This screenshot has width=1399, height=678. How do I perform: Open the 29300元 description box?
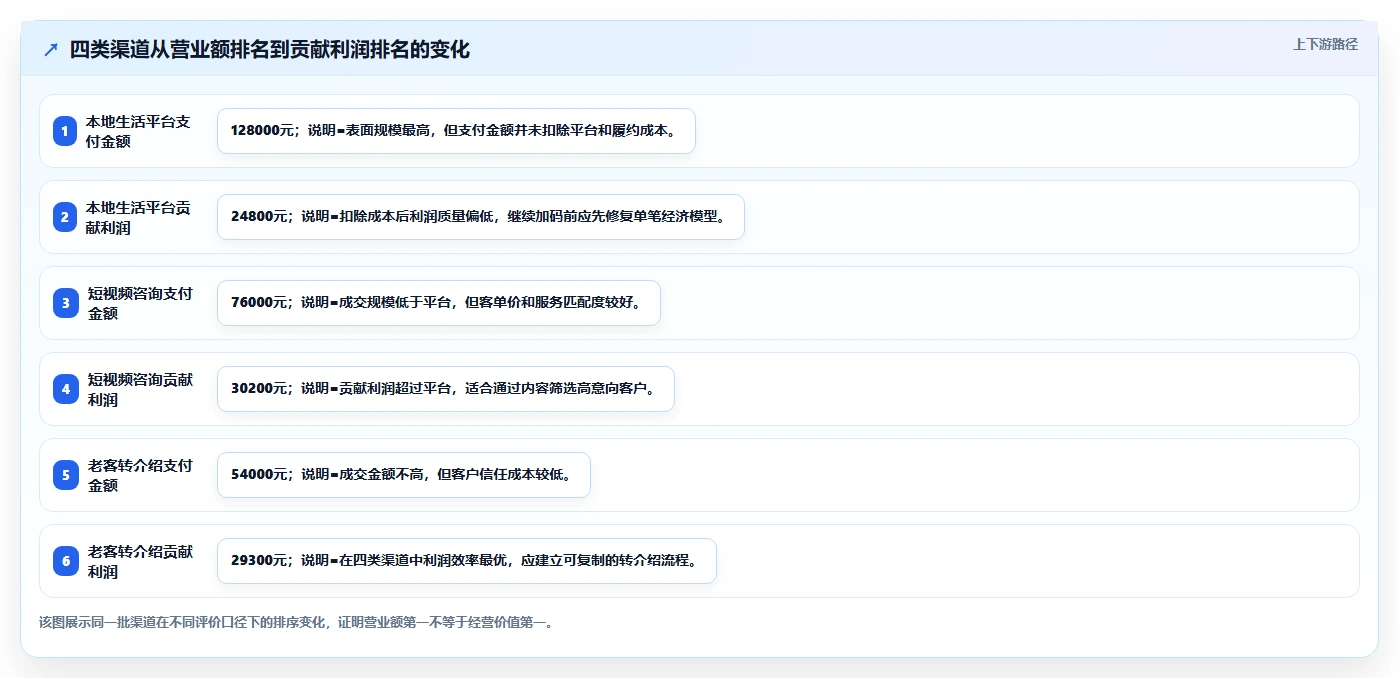(467, 561)
